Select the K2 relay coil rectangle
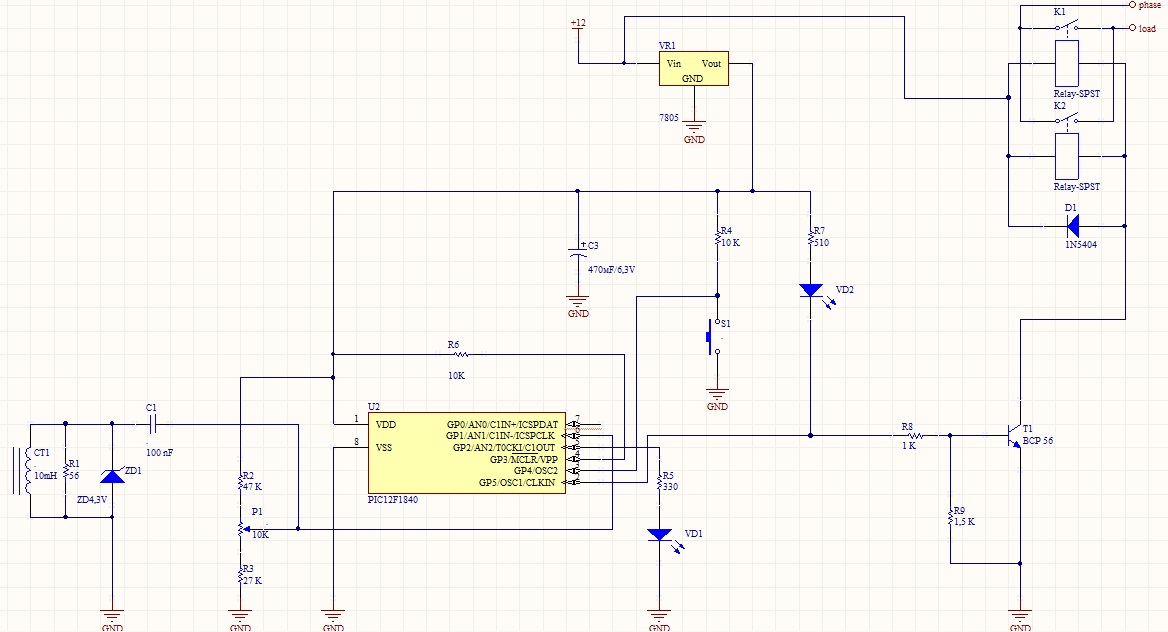The image size is (1168, 632). click(x=1067, y=157)
